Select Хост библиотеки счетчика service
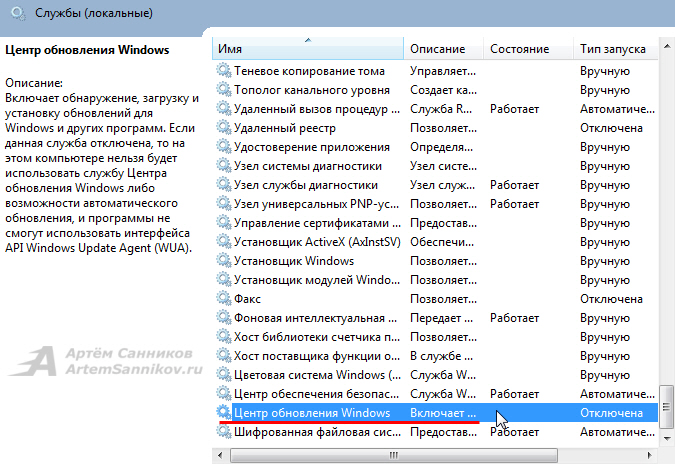This screenshot has height=464, width=675. point(317,337)
